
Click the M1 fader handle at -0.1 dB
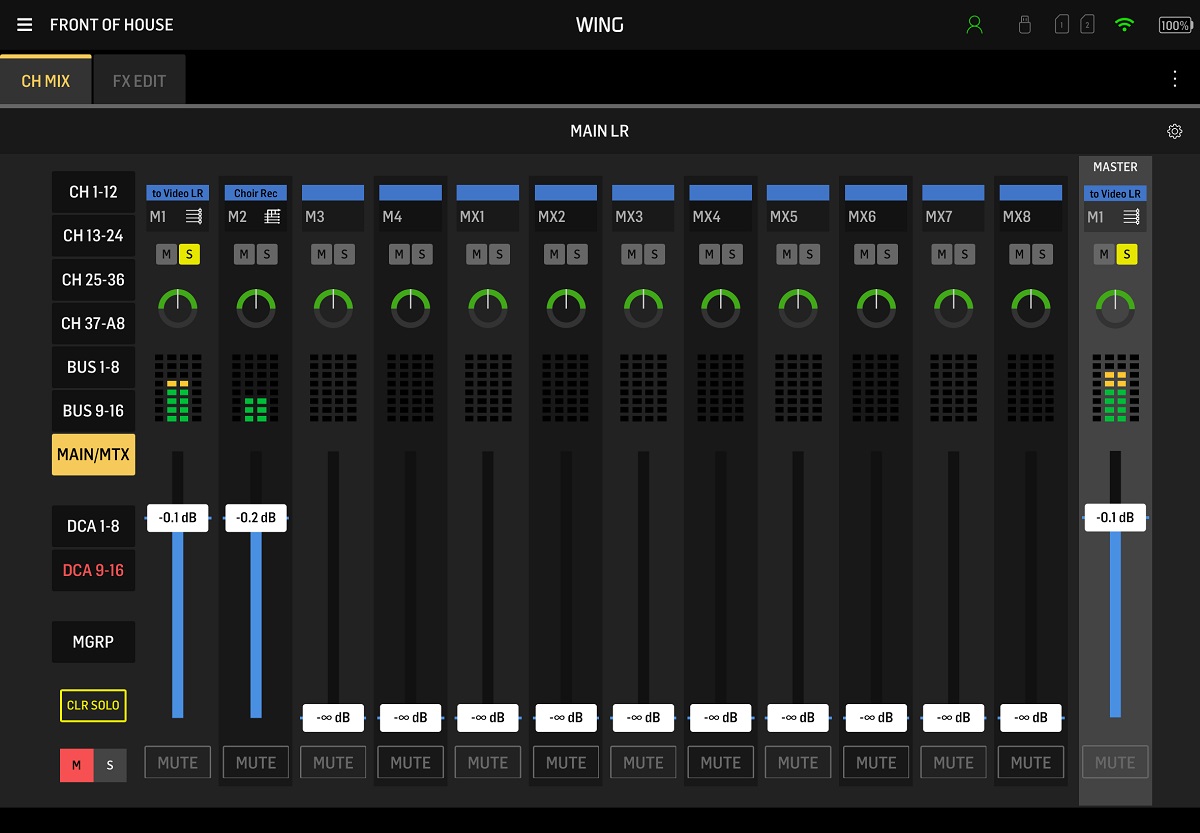click(x=178, y=518)
